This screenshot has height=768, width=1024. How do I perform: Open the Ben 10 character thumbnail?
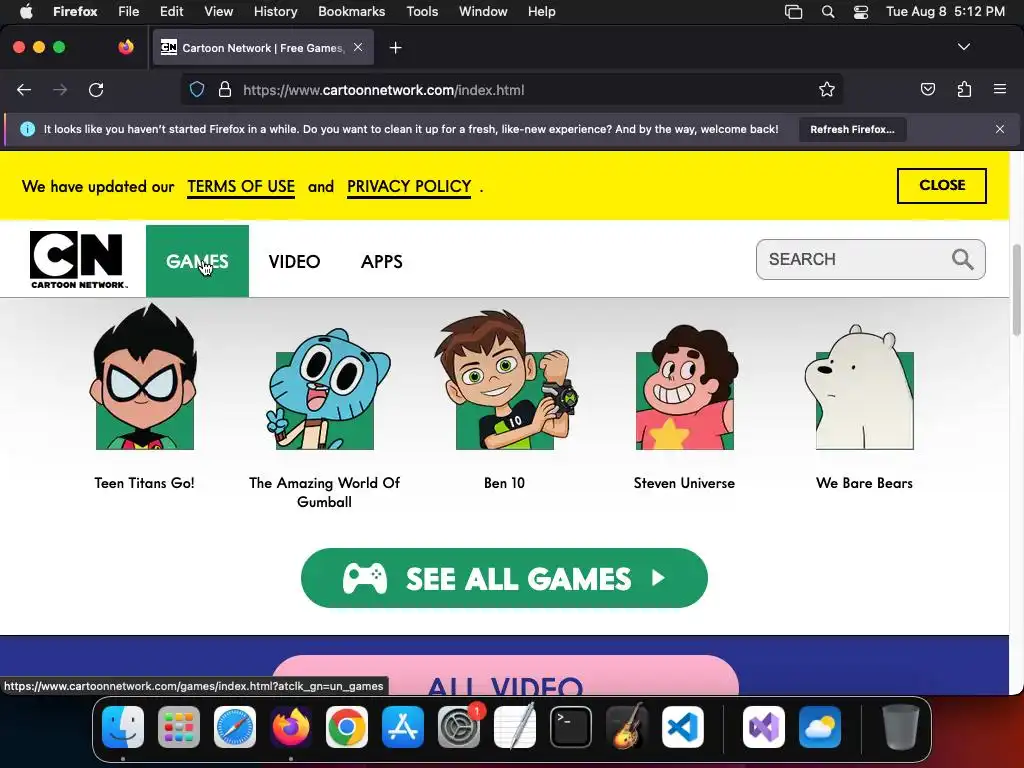[505, 380]
